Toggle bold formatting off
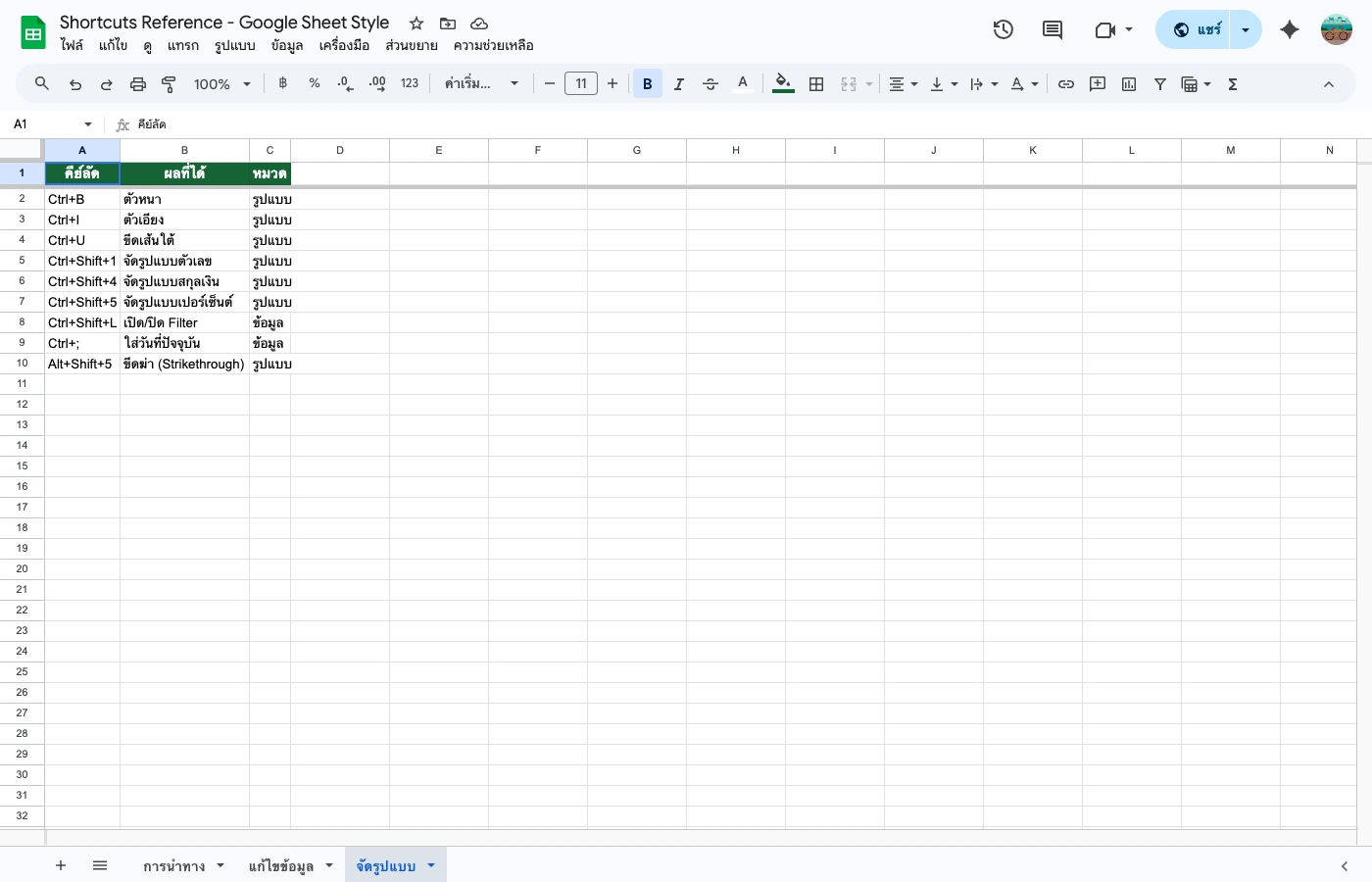This screenshot has width=1372, height=882. click(x=648, y=83)
